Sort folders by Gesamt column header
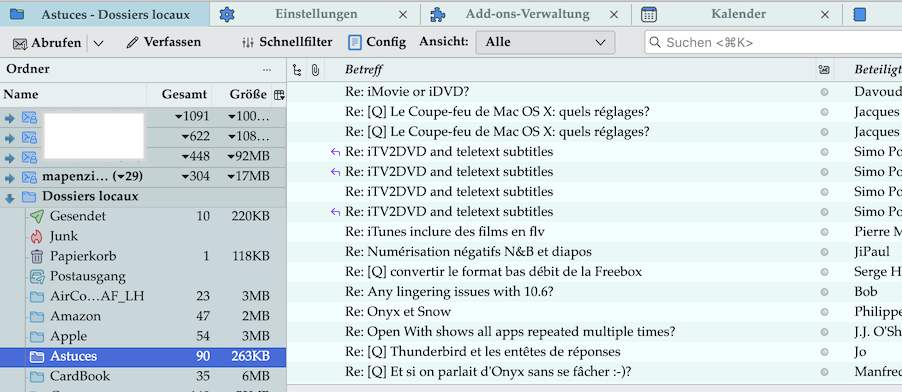Viewport: 902px width, 392px height. click(x=179, y=94)
